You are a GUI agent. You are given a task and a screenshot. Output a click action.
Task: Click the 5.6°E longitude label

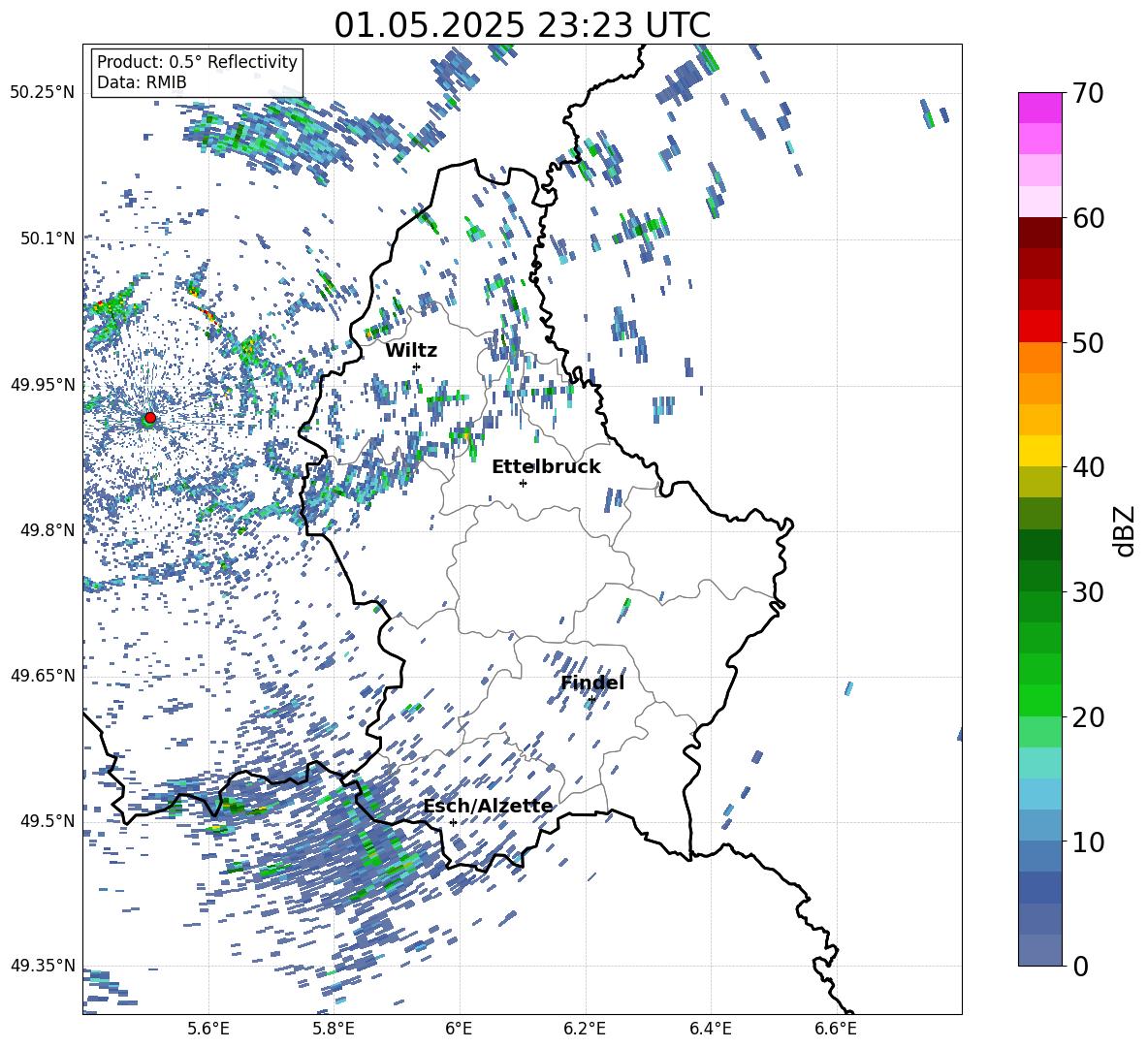click(x=208, y=1029)
